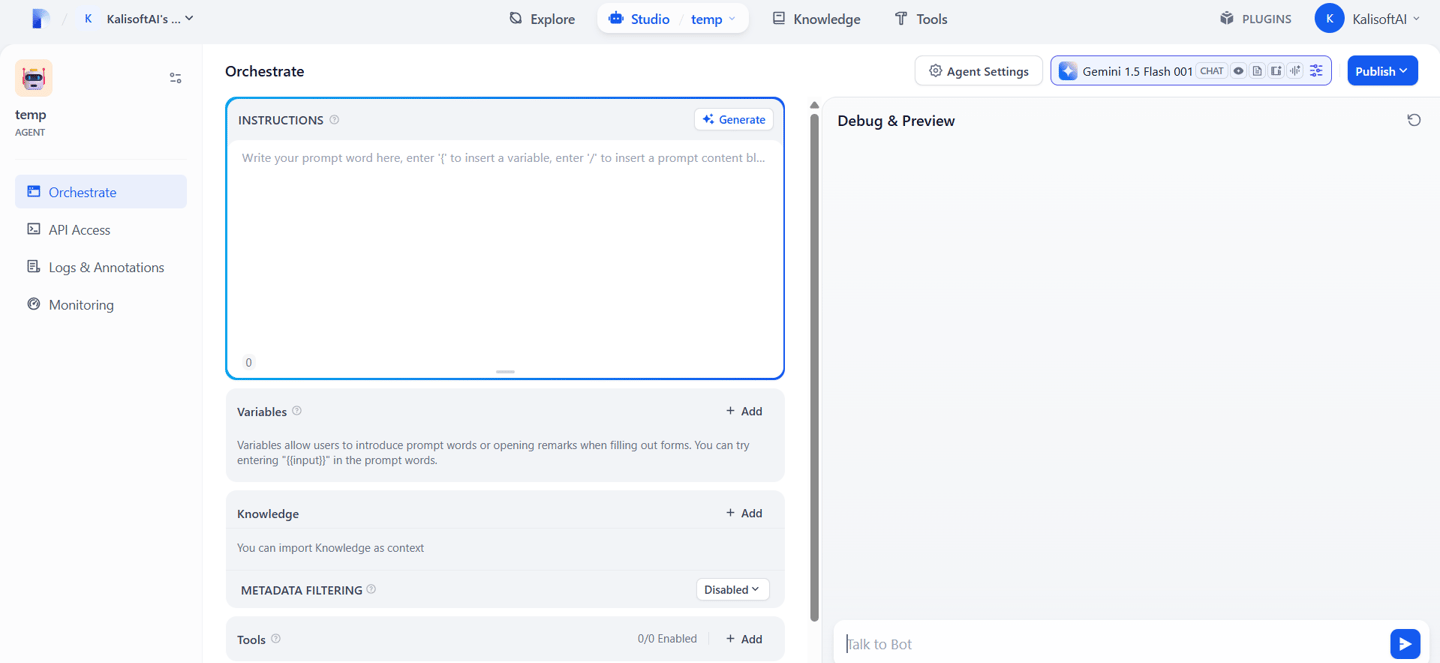Screen dimensions: 1440x663
Task: Send message with the blue arrow button
Action: [1405, 644]
